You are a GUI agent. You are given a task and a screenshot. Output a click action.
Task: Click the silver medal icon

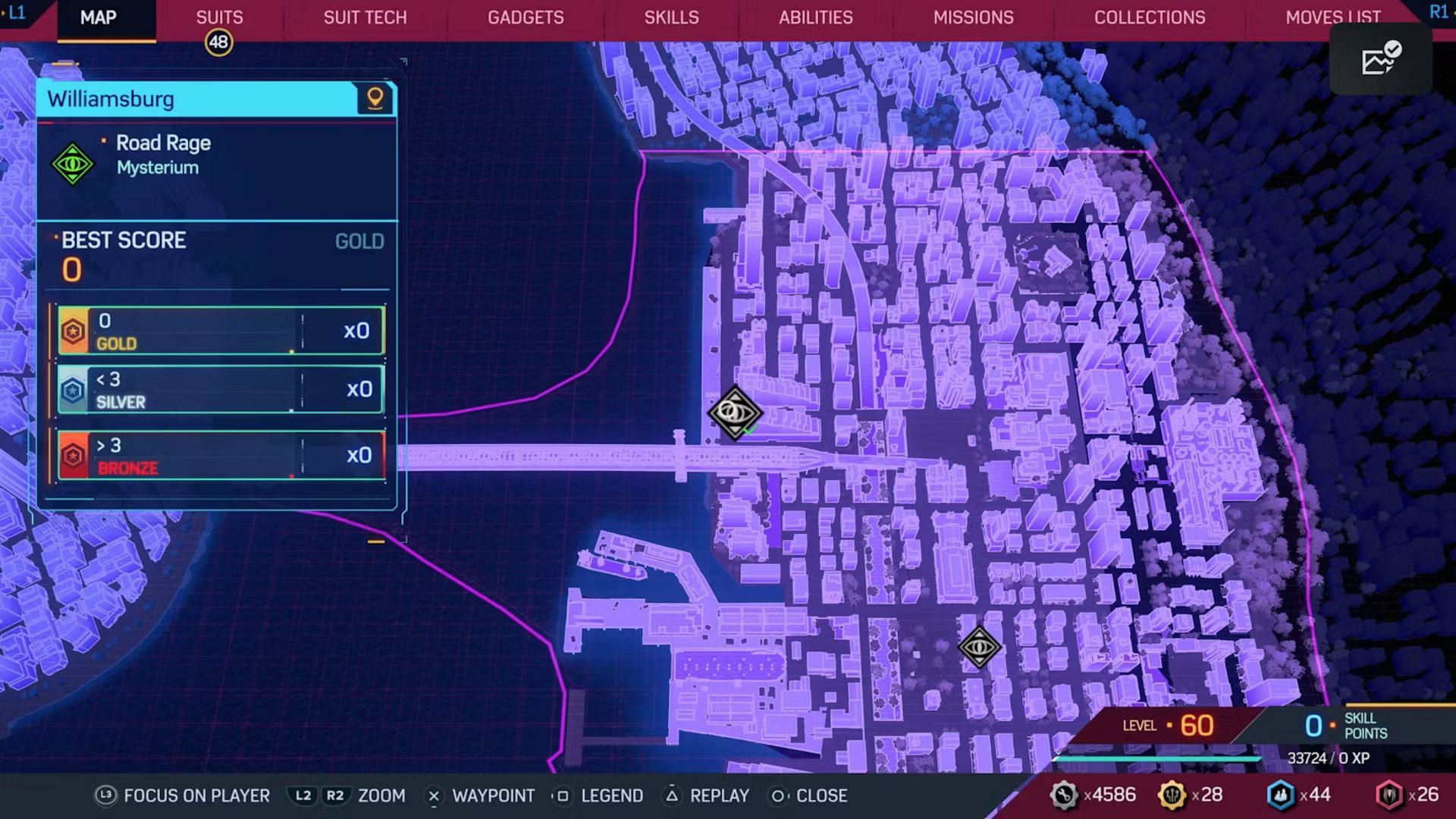click(73, 391)
